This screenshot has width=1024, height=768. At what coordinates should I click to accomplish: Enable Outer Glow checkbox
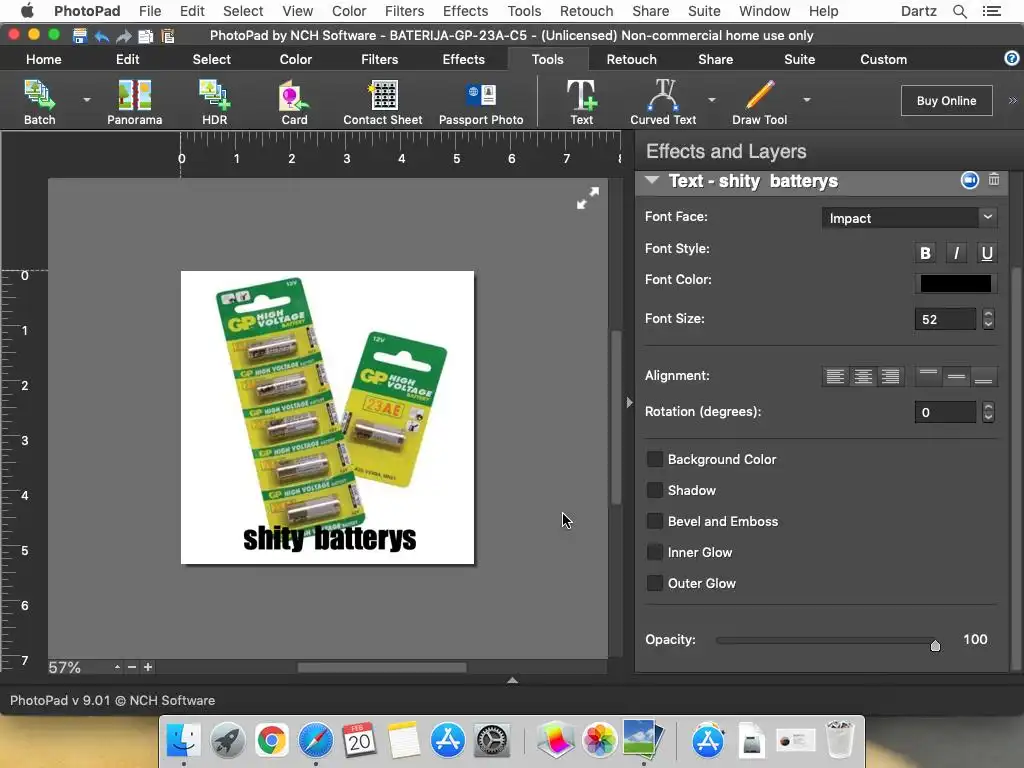point(654,583)
